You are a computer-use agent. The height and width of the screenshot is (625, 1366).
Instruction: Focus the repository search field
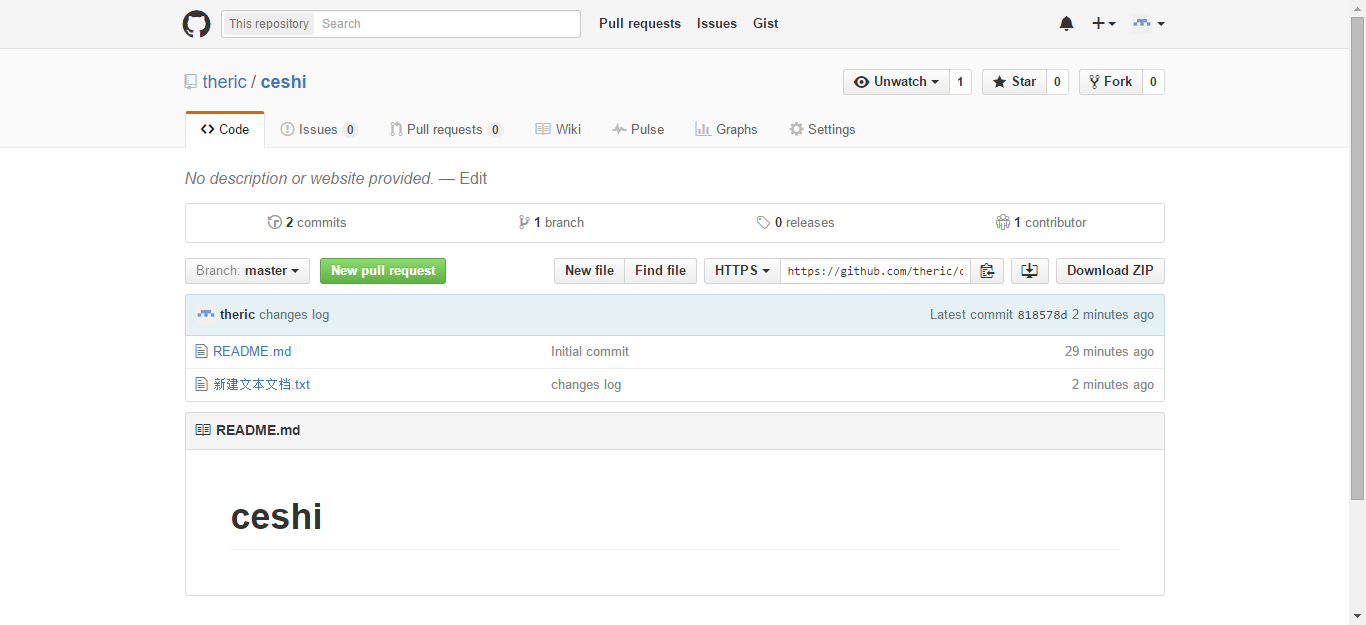pos(447,24)
